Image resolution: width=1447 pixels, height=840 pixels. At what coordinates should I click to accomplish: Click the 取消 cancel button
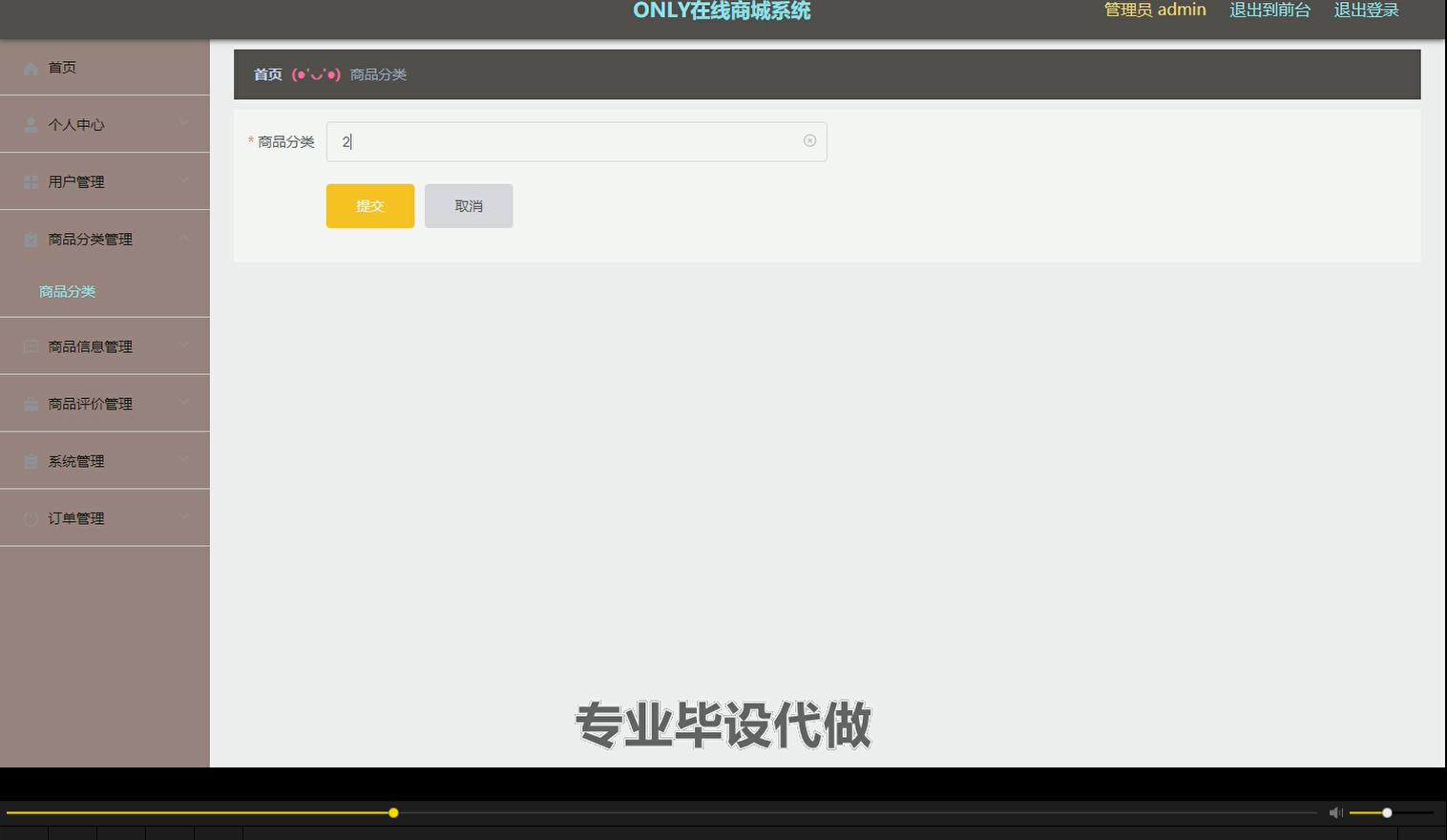[x=469, y=205]
